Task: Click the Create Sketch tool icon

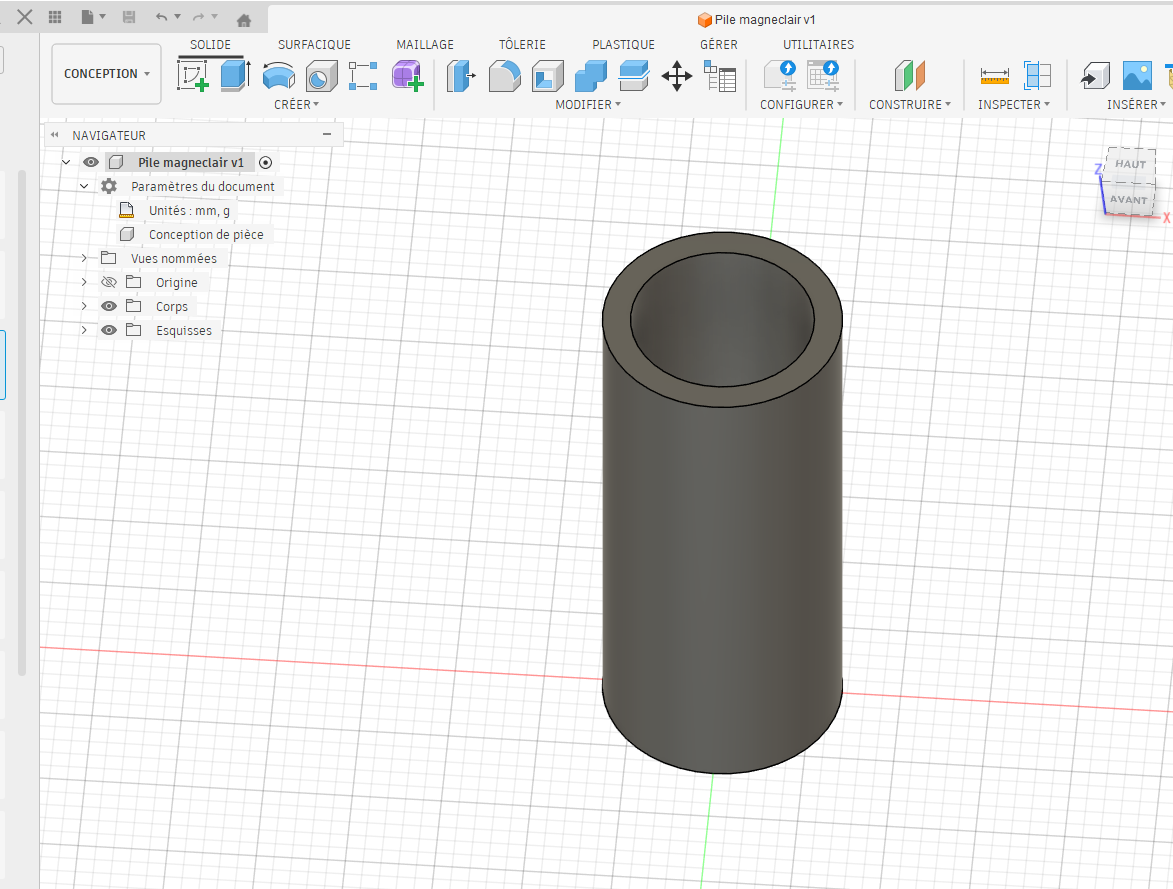Action: click(192, 76)
